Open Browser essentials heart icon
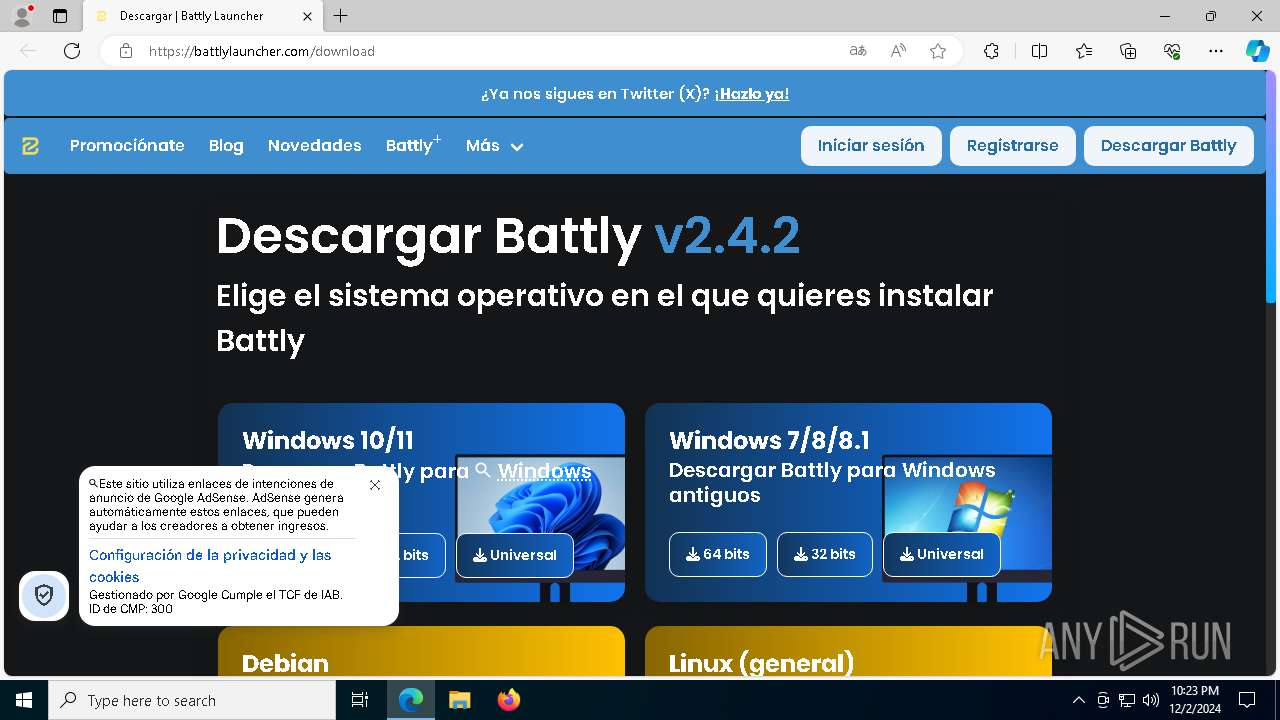 point(1172,51)
